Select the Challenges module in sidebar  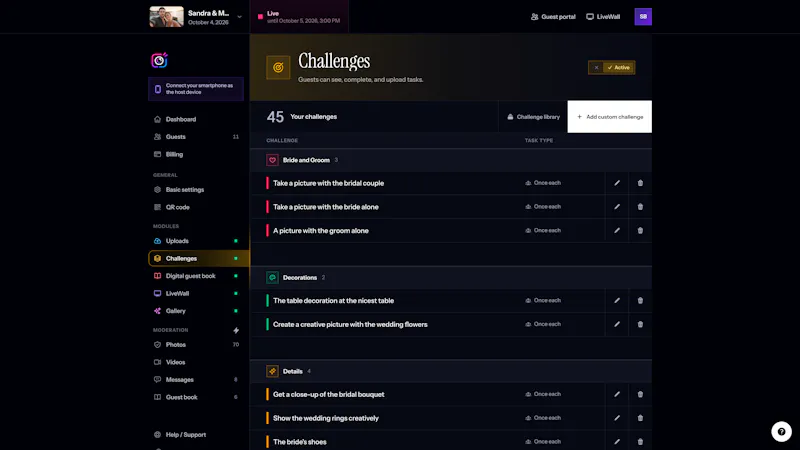pyautogui.click(x=198, y=258)
